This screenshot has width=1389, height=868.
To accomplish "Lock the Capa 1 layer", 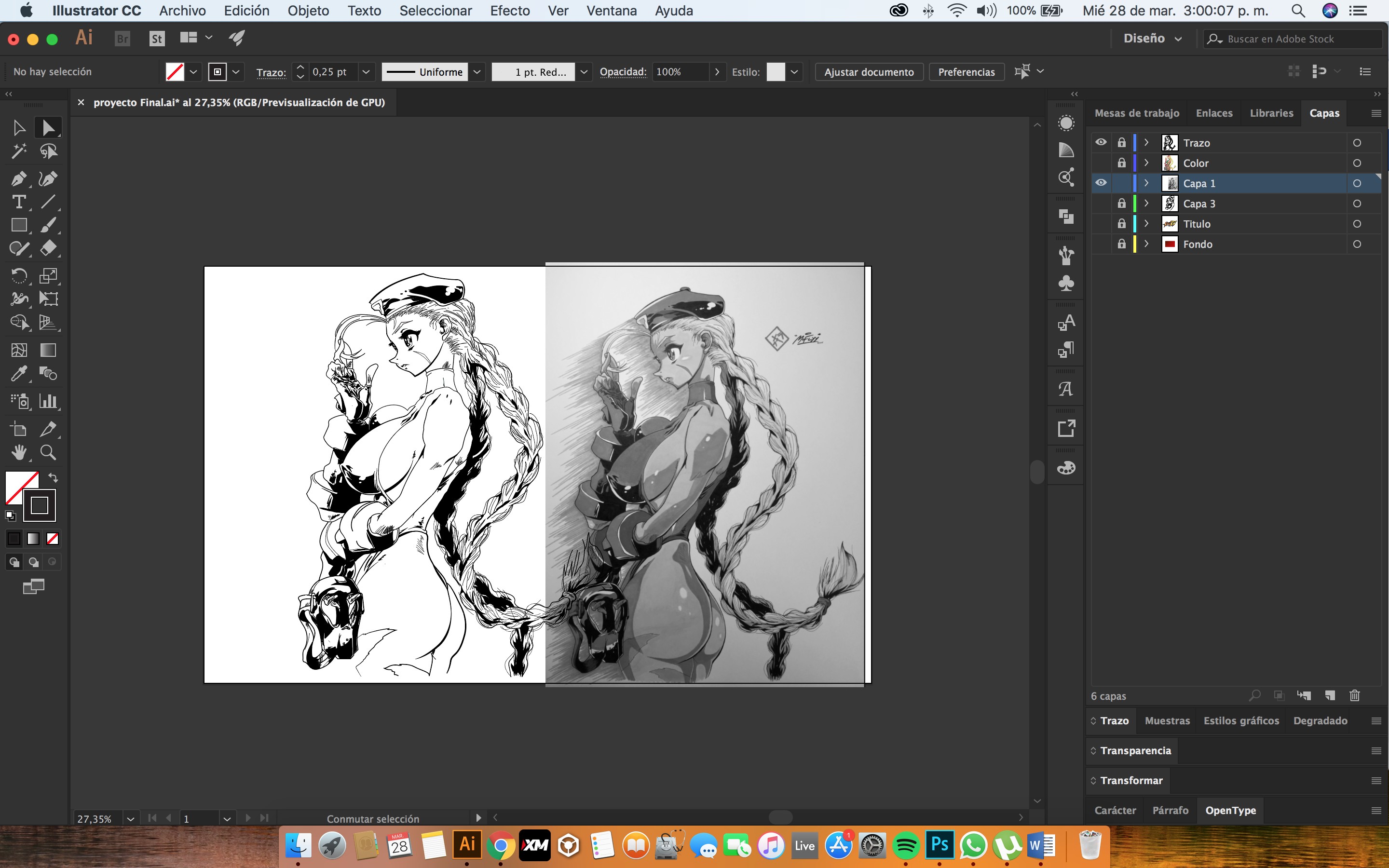I will (x=1121, y=183).
